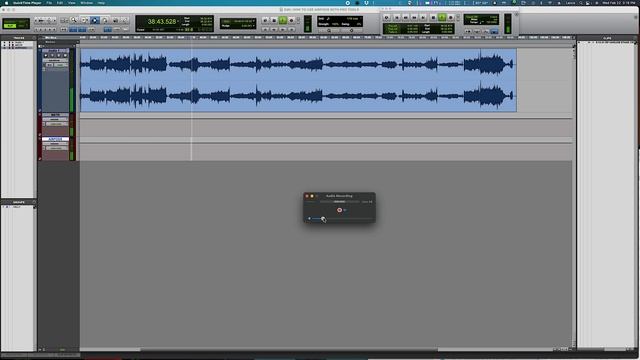Open the View menu
The height and width of the screenshot is (360, 640).
point(71,3)
